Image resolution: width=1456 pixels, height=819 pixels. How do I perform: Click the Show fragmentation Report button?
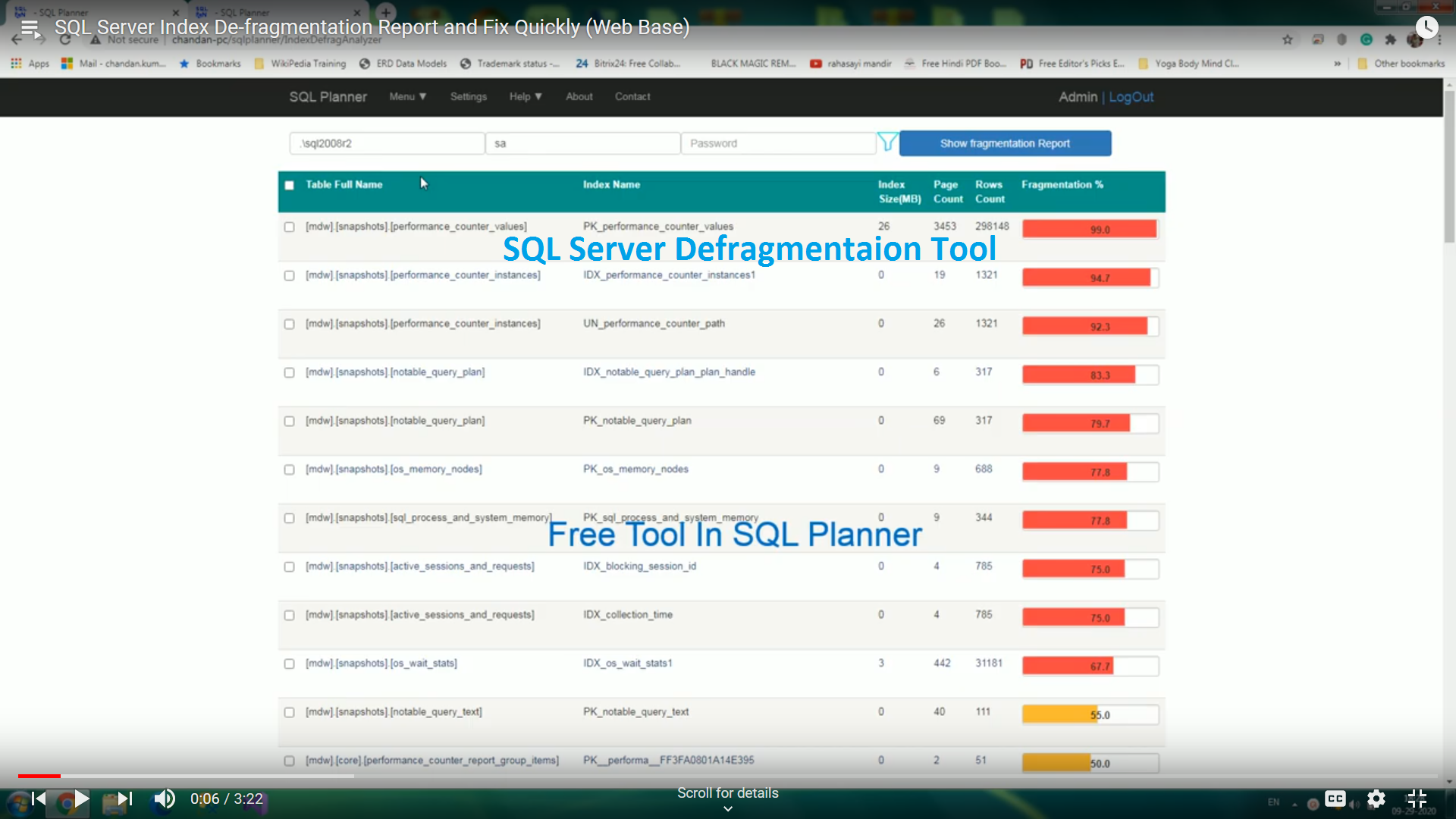coord(1004,143)
